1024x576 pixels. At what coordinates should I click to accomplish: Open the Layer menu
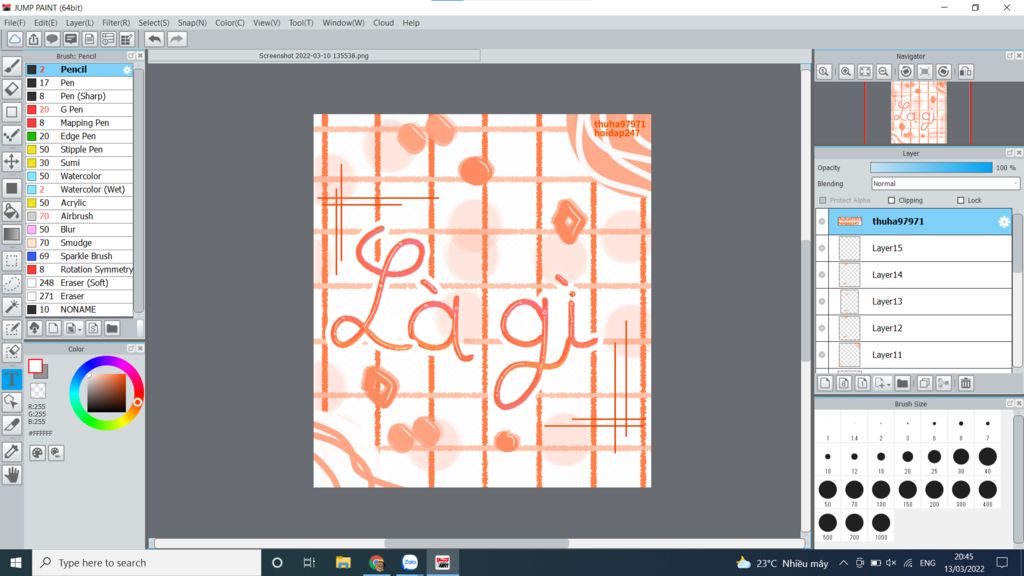(80, 23)
